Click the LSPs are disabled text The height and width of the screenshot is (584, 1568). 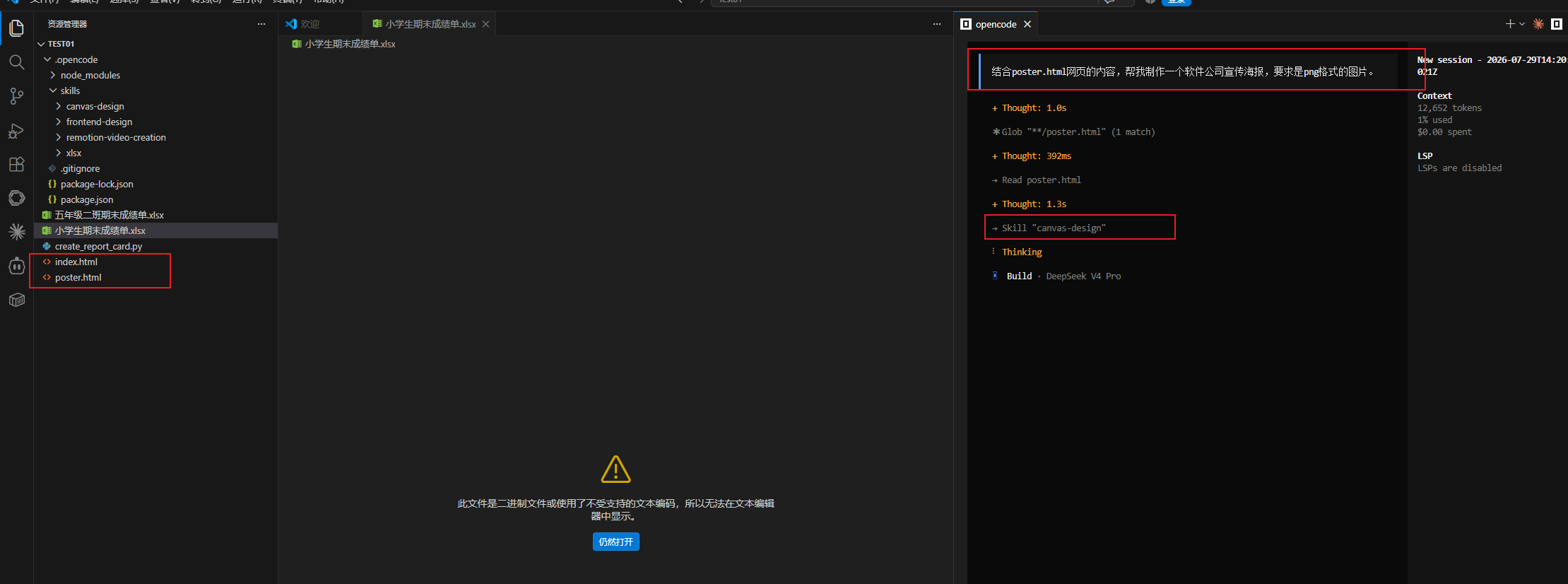click(x=1460, y=168)
